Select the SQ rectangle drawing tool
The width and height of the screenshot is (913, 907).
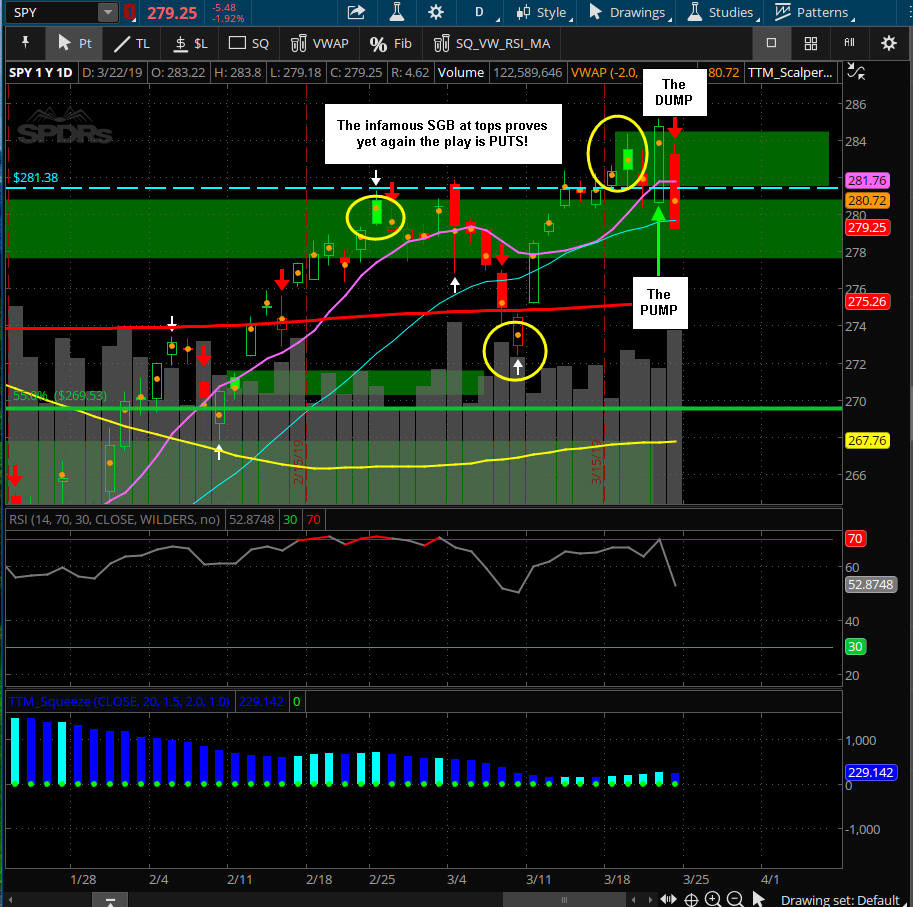coord(249,44)
